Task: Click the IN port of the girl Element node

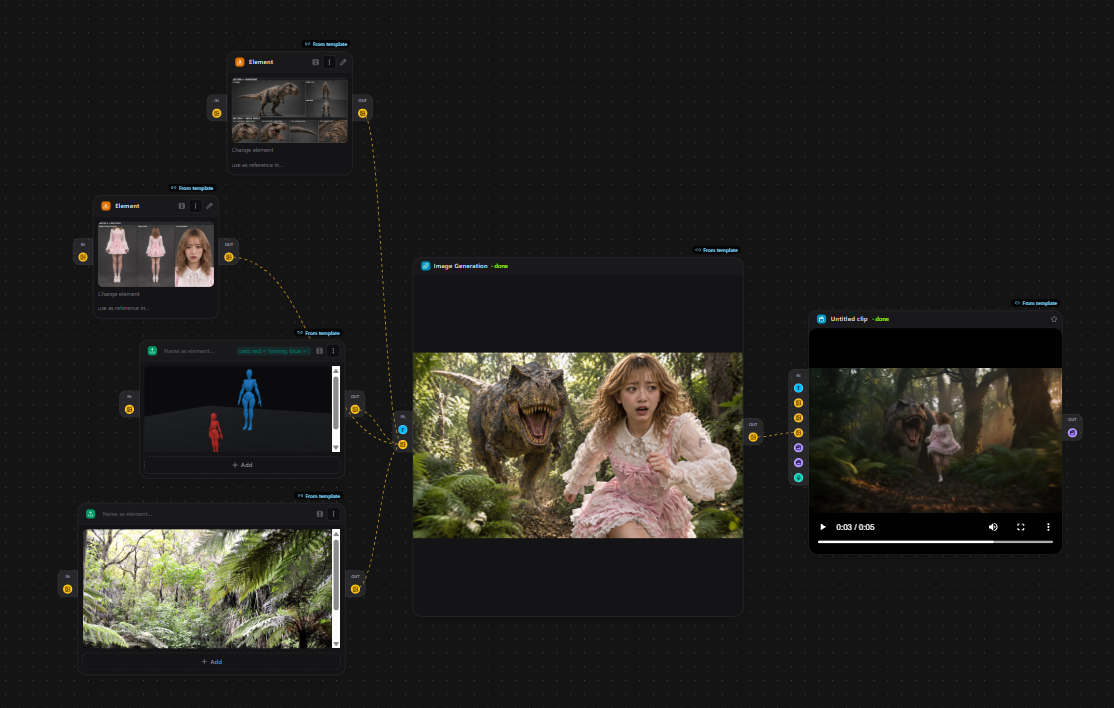Action: (x=83, y=257)
